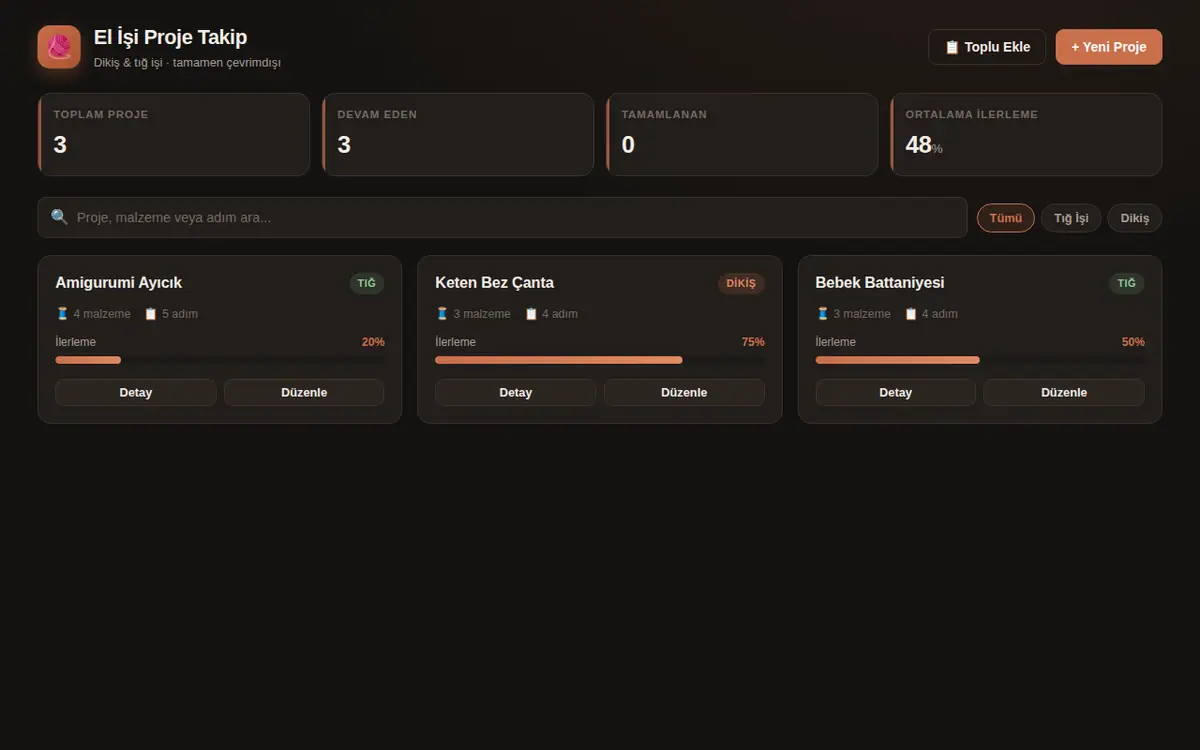Open the Toplu Ekle bulk add dialog
Viewport: 1200px width, 750px height.
[x=987, y=47]
